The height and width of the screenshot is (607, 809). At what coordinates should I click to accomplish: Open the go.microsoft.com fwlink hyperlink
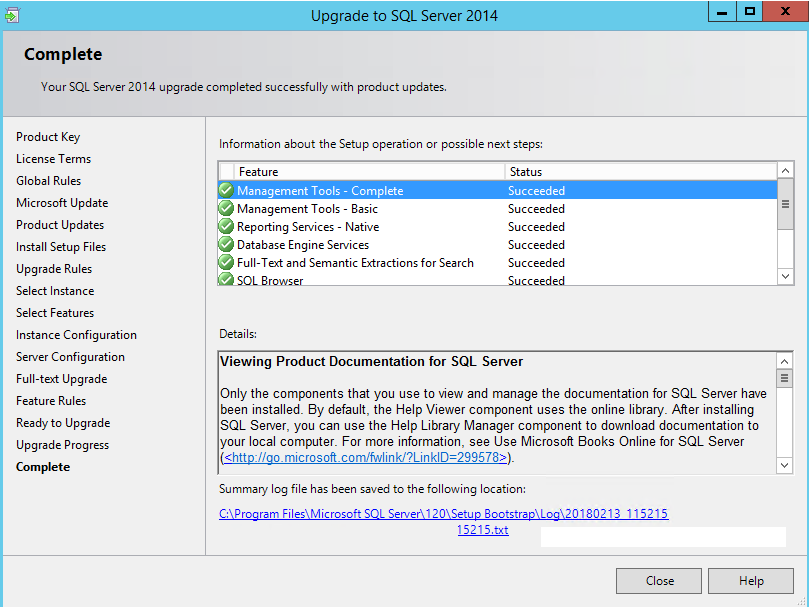pyautogui.click(x=365, y=457)
